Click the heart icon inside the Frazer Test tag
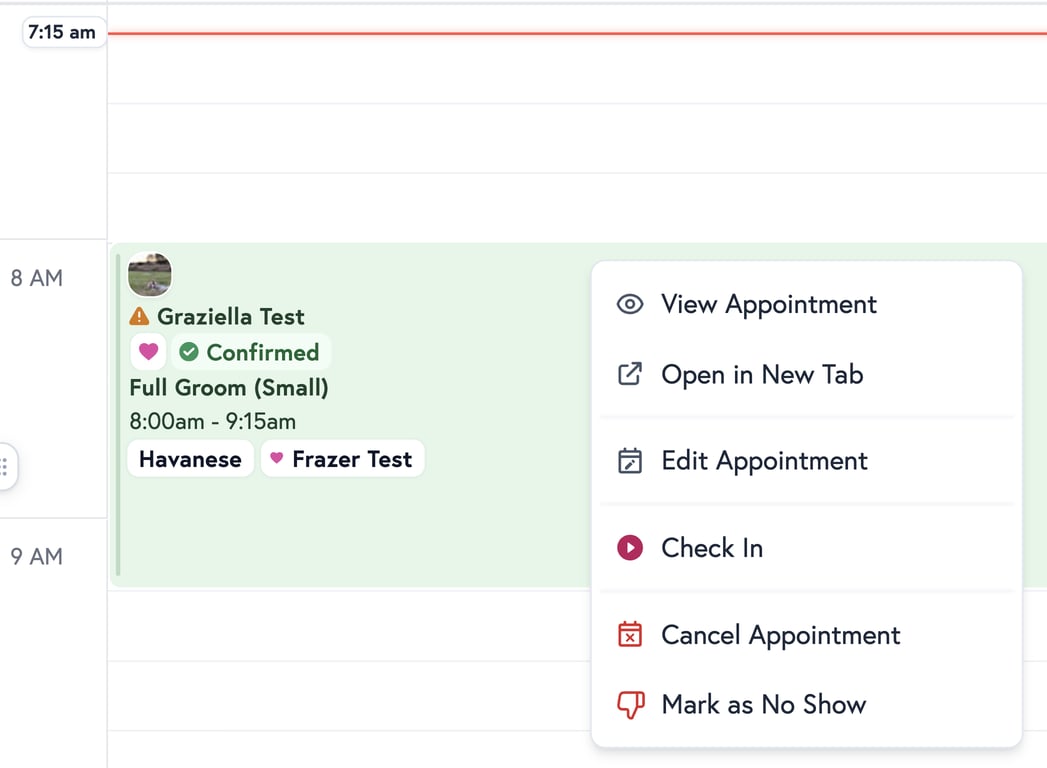This screenshot has width=1047, height=768. 276,458
